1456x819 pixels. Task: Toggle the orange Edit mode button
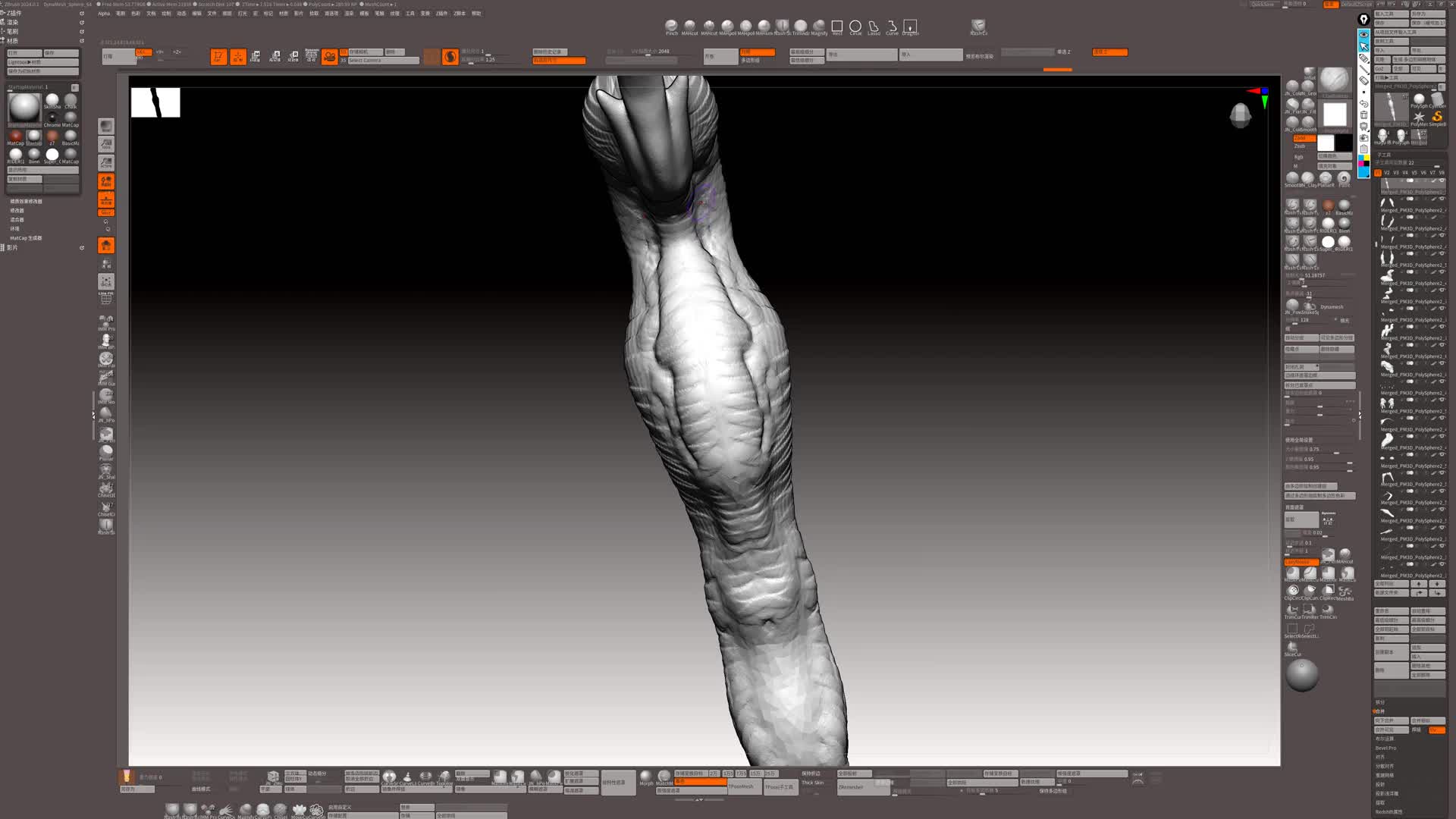coord(218,57)
